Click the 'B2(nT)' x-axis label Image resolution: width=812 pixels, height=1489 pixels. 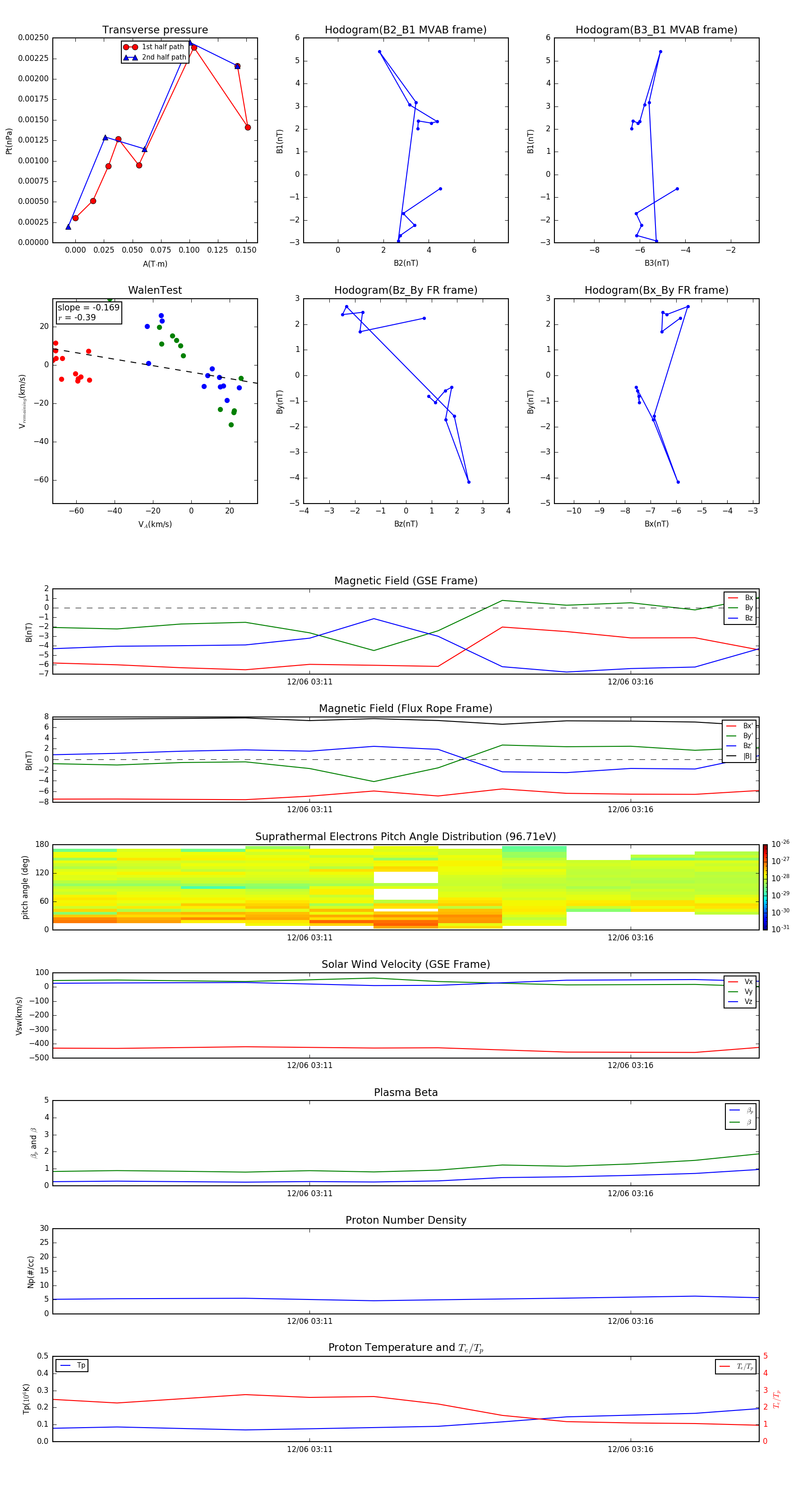tap(406, 263)
